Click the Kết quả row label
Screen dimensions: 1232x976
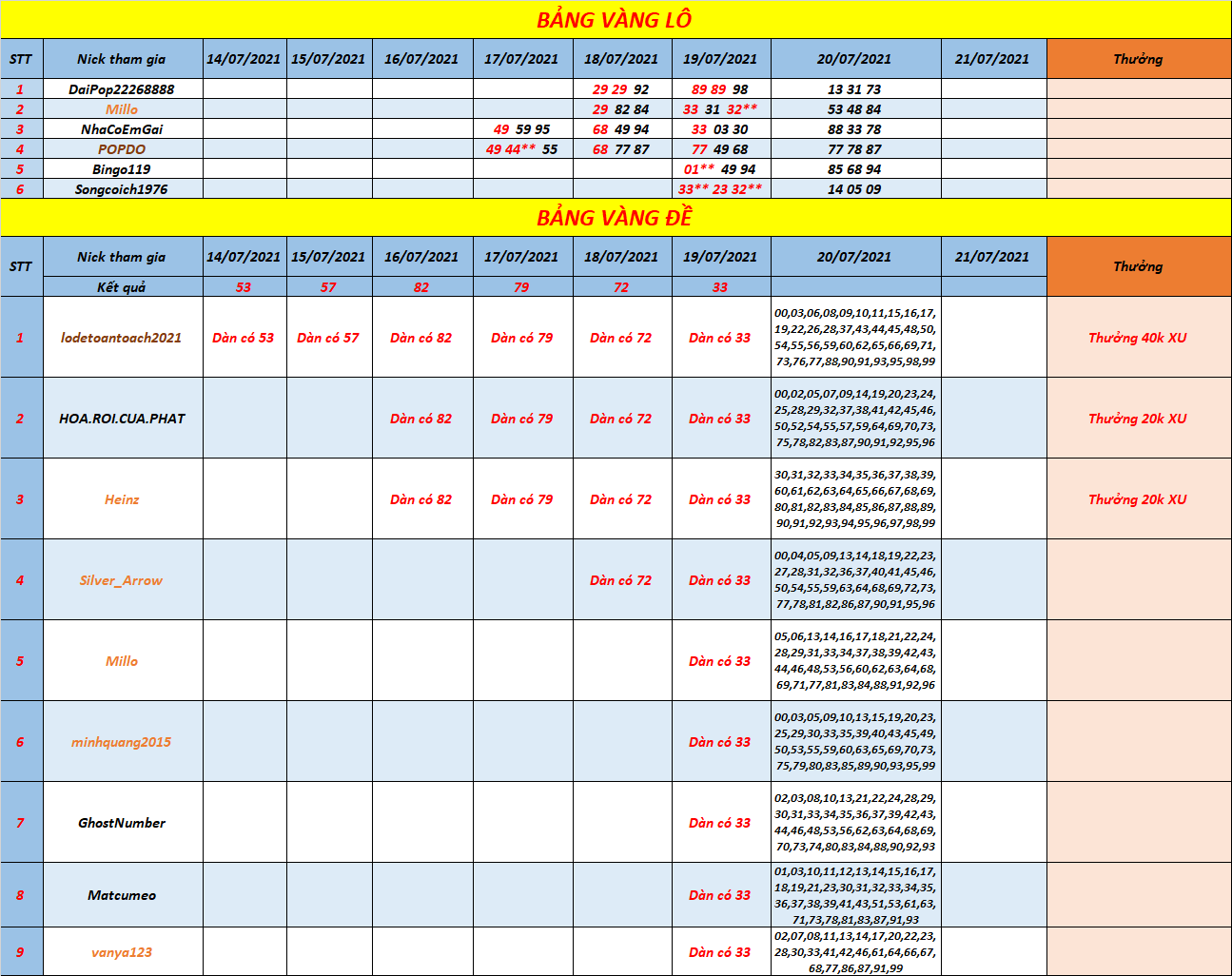[x=122, y=287]
